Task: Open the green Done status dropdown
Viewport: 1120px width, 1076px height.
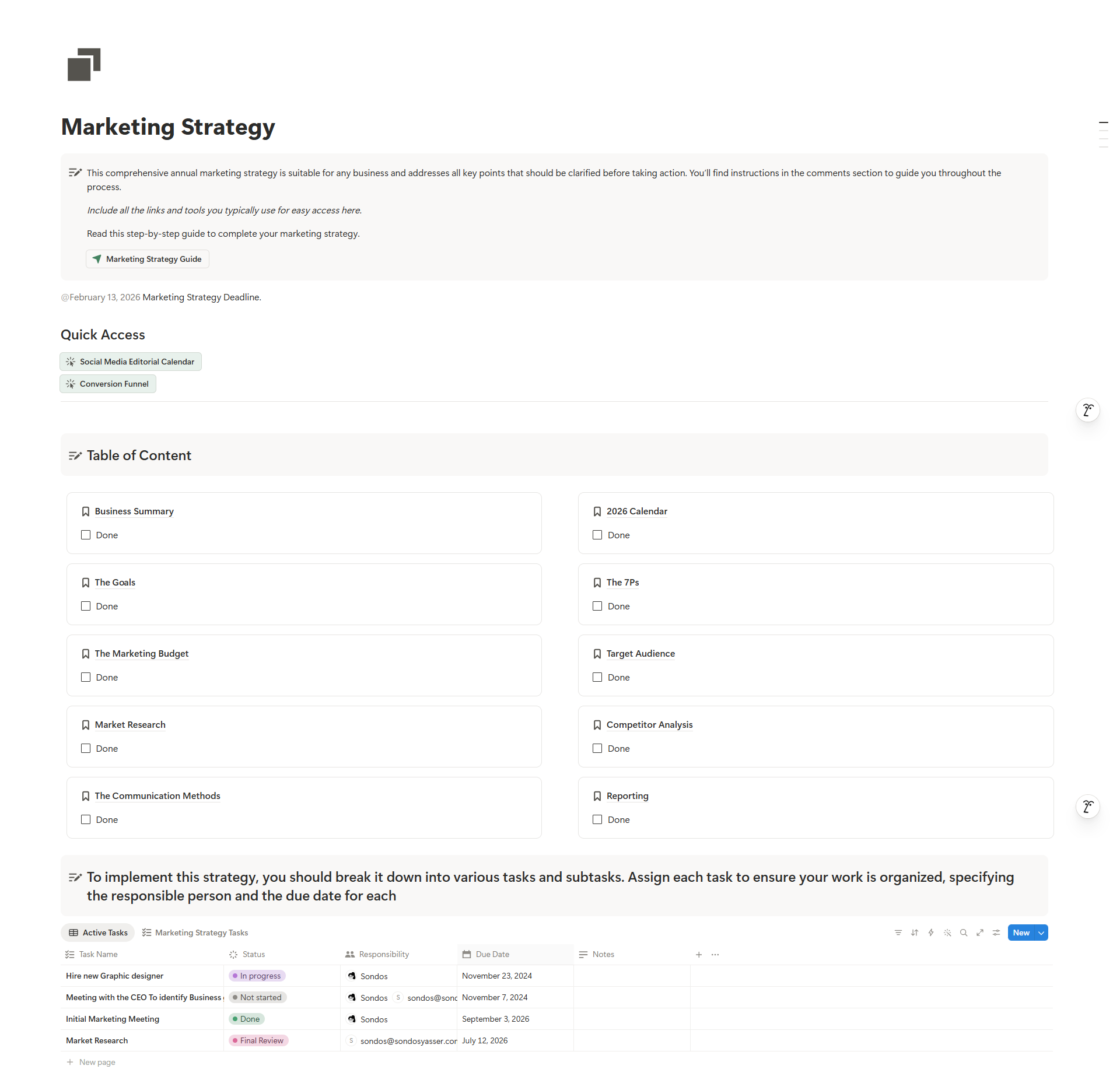Action: click(x=247, y=1019)
